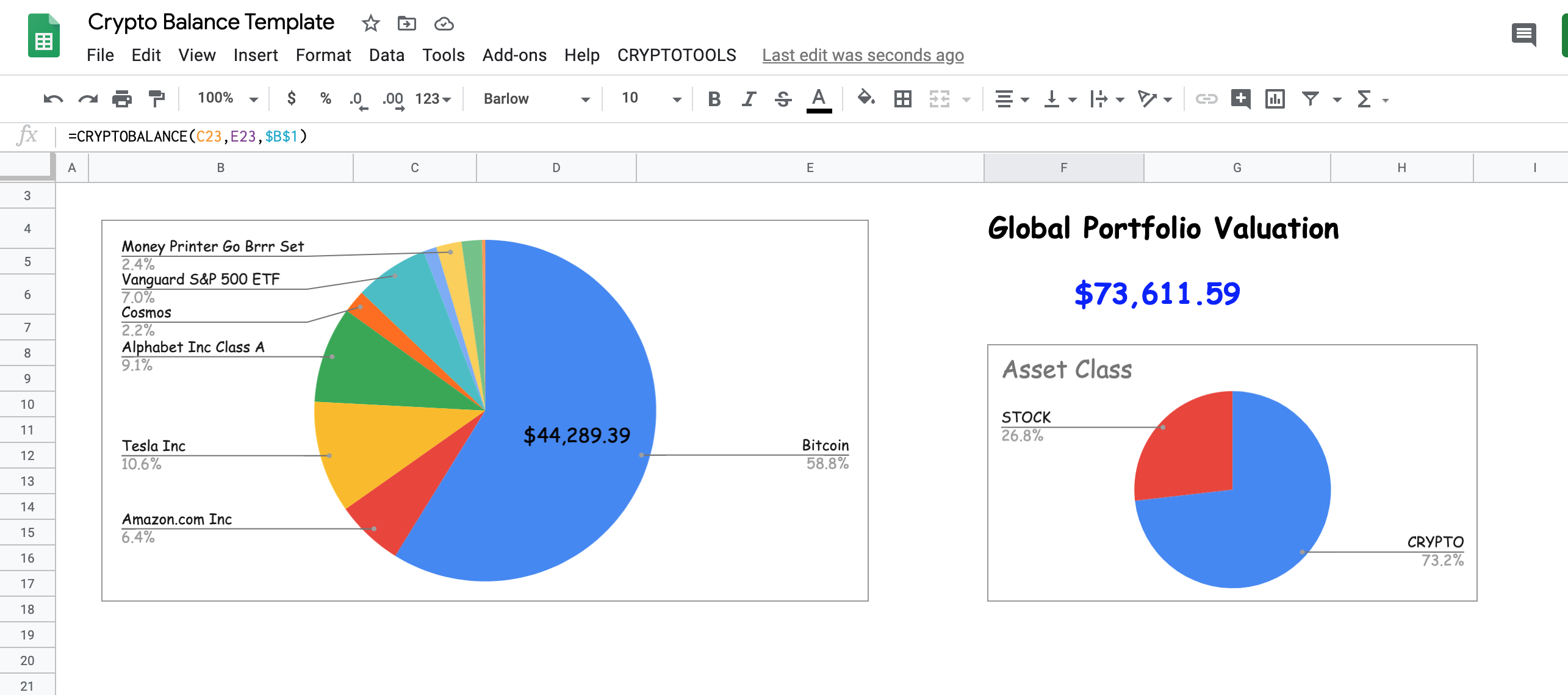
Task: Expand filter views dropdown arrow
Action: point(1337,99)
